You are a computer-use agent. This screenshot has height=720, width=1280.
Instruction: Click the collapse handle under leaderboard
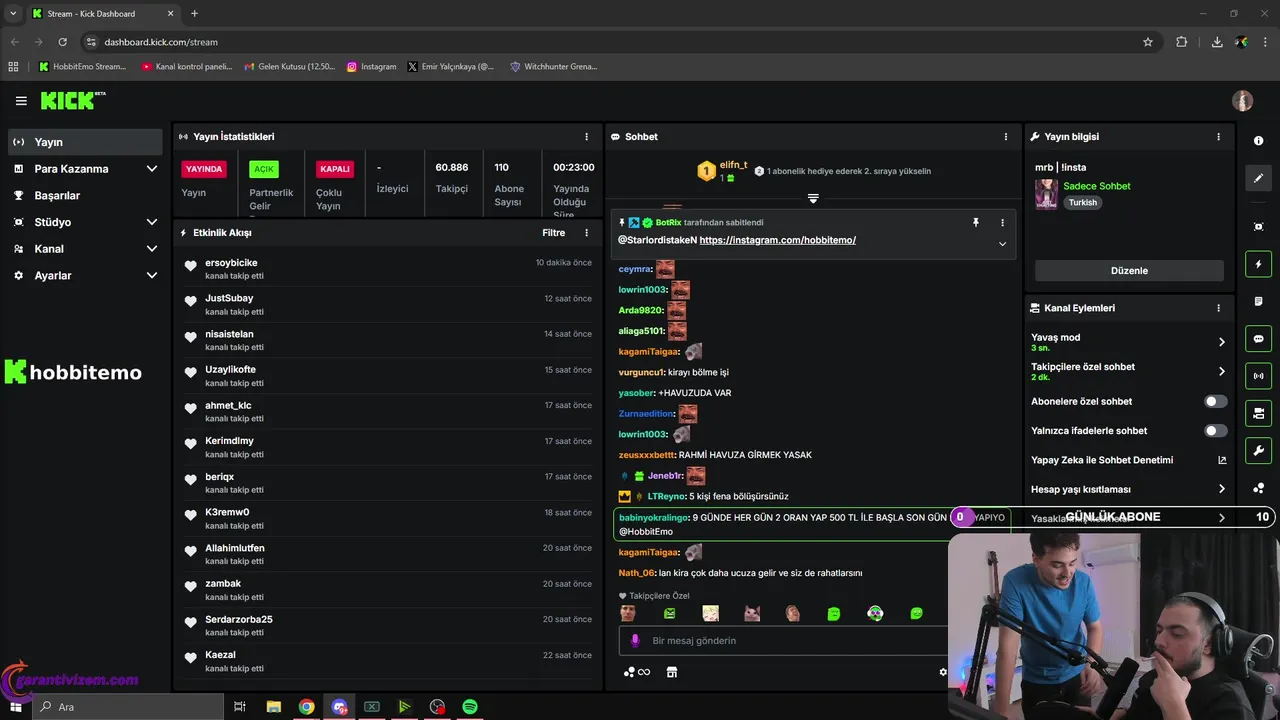[x=813, y=199]
